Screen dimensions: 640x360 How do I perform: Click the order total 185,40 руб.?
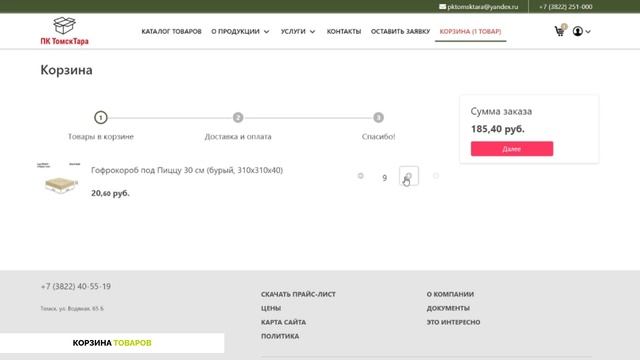click(498, 129)
